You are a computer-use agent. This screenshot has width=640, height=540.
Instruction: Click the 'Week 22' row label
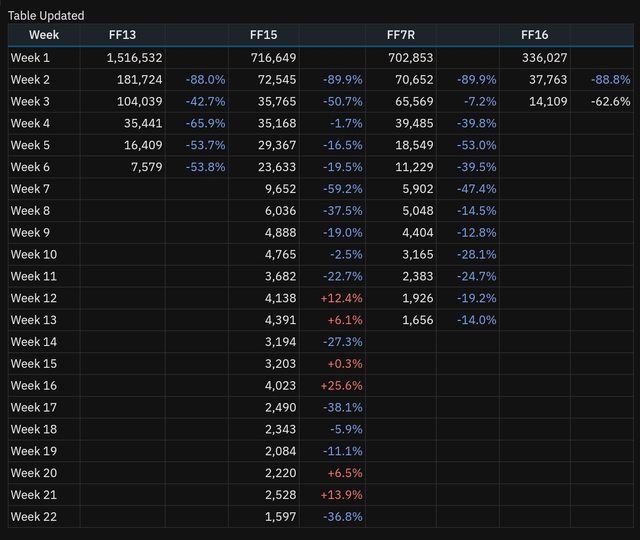tap(34, 517)
